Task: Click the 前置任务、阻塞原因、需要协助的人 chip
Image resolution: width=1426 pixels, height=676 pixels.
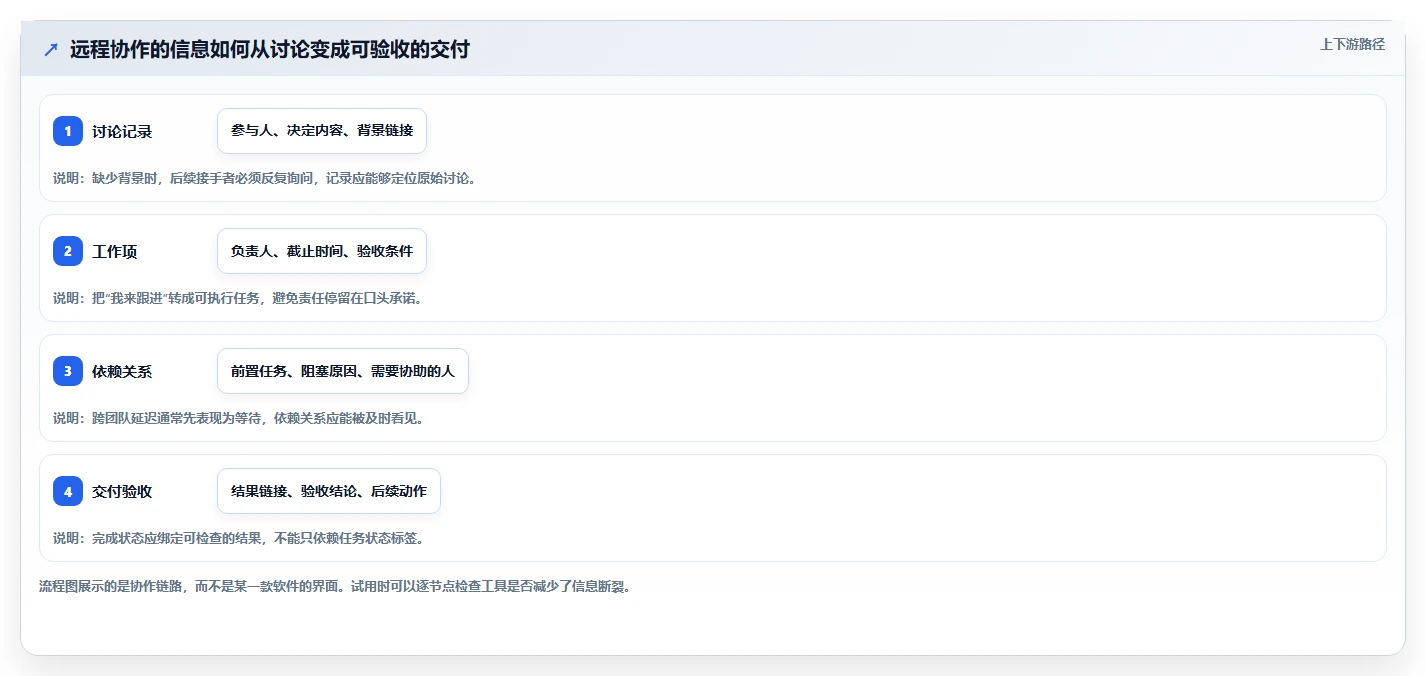Action: 343,371
